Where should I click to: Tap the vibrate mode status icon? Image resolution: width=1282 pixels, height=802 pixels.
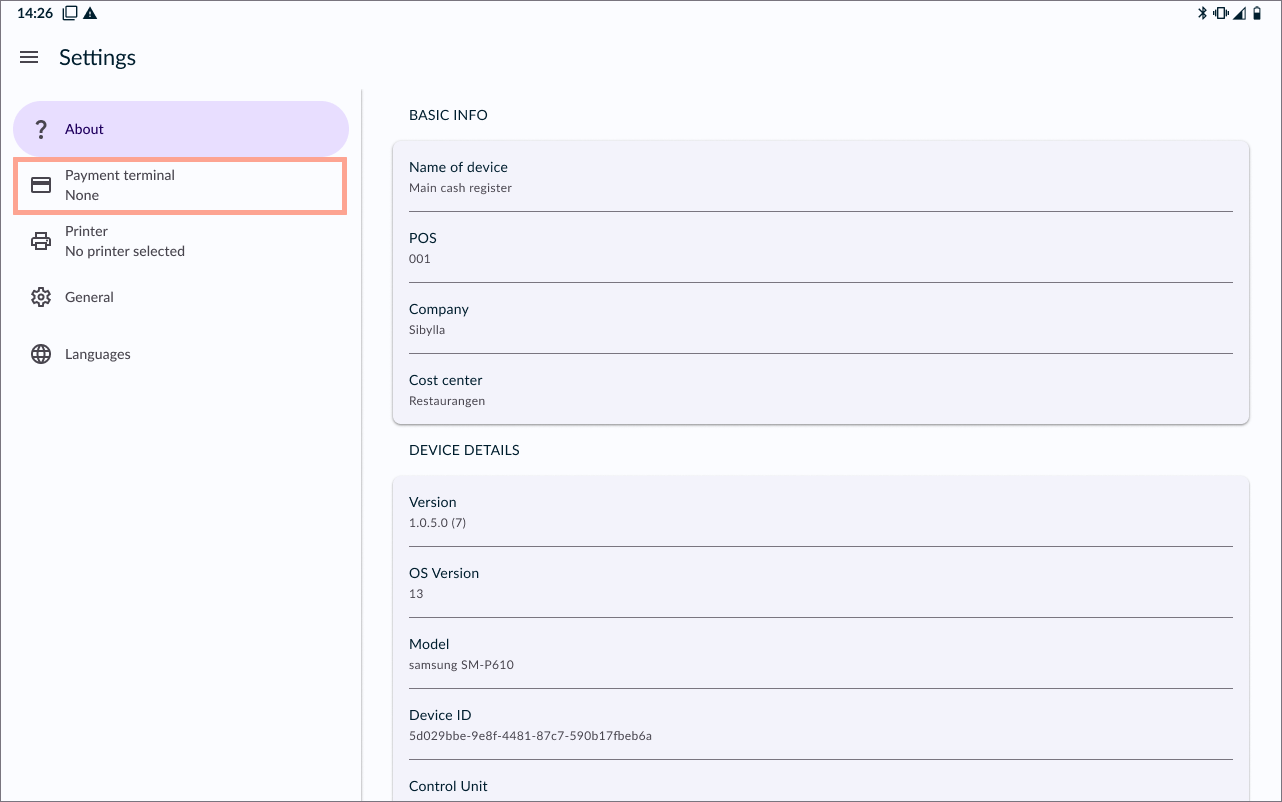(x=1221, y=13)
